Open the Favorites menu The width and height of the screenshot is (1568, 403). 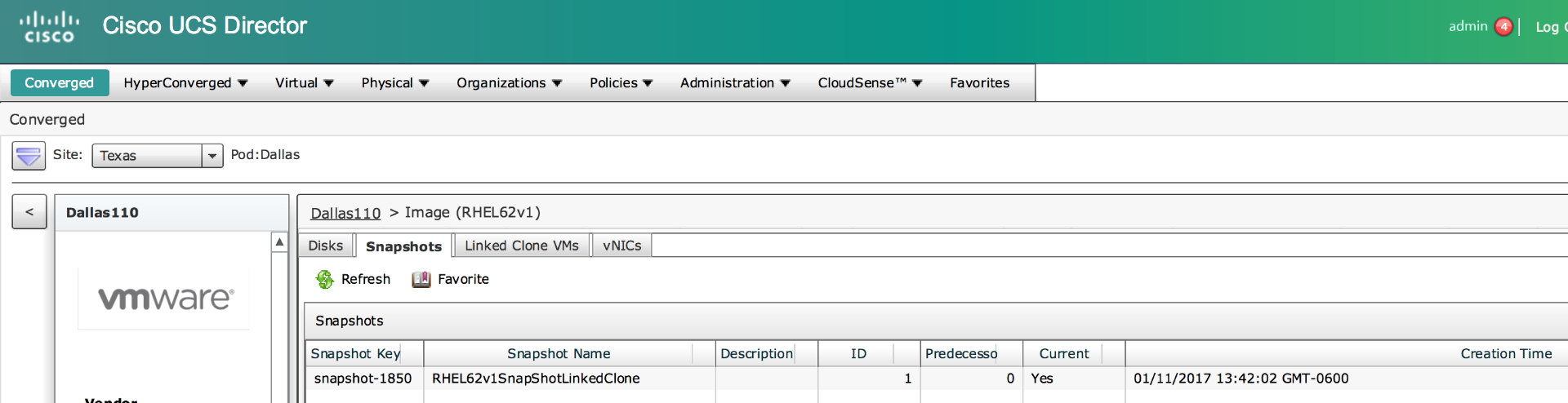(979, 83)
